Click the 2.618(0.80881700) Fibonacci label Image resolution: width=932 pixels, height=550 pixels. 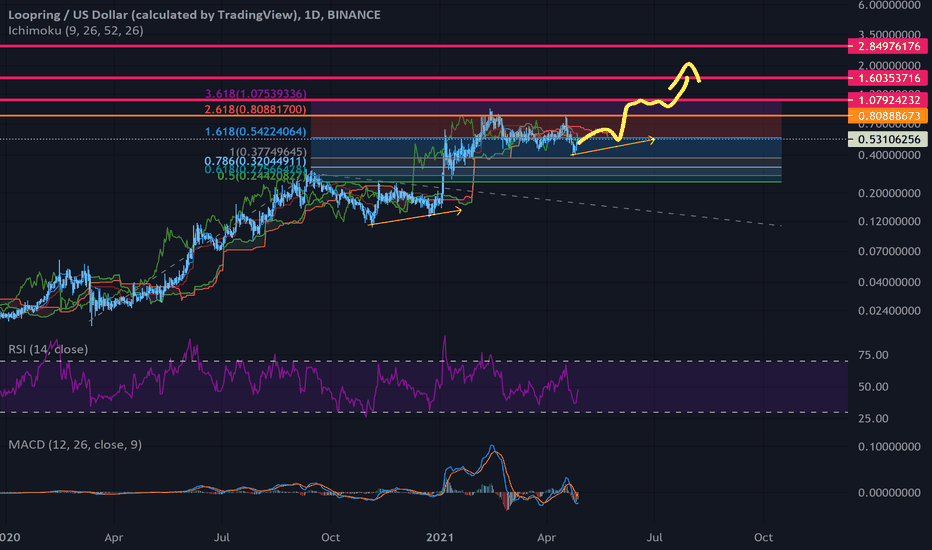pyautogui.click(x=256, y=109)
